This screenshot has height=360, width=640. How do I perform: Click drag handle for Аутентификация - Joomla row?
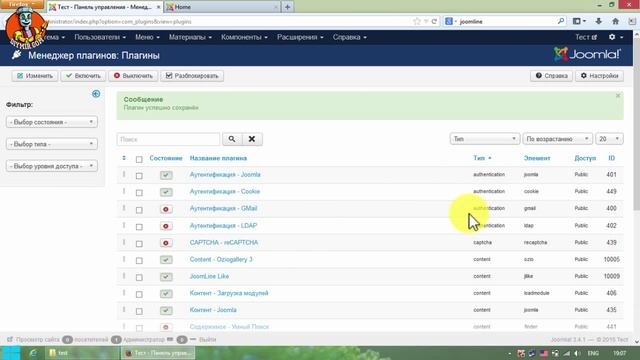point(124,174)
